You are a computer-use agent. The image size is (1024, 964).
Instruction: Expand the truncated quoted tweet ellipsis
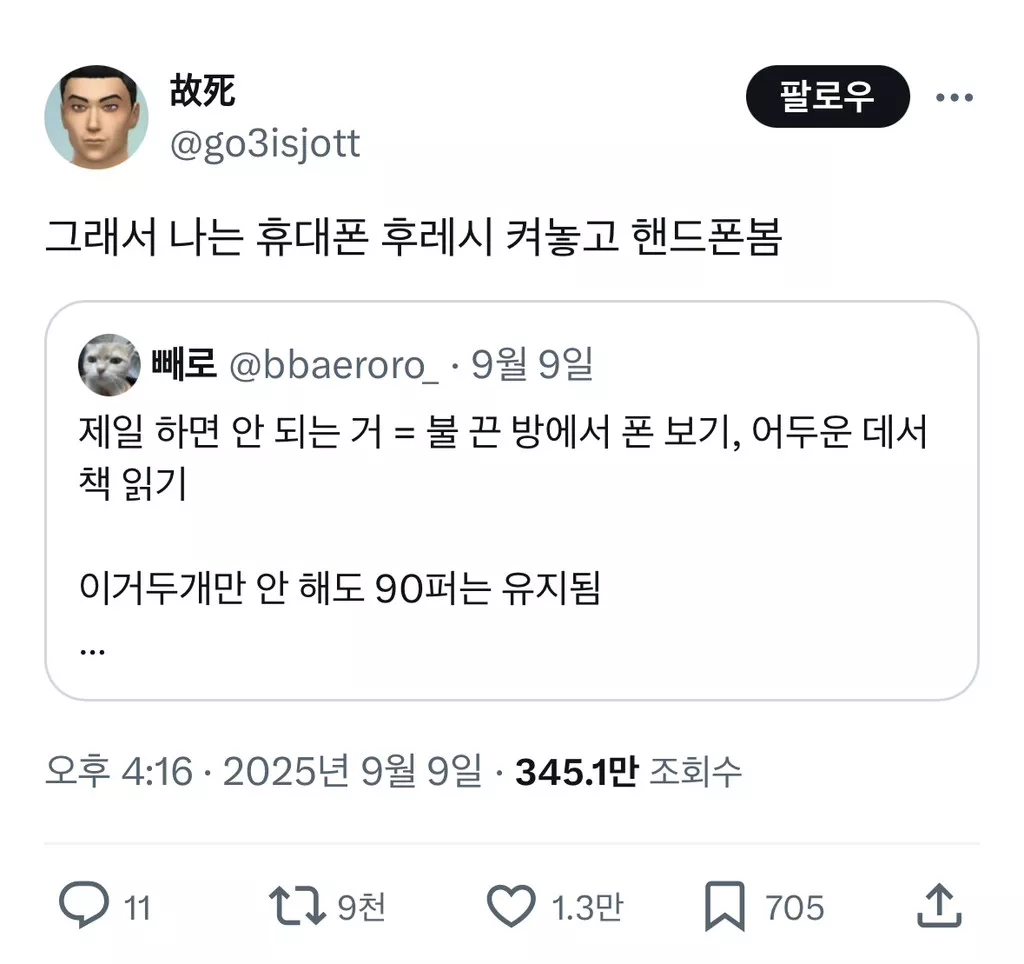coord(92,647)
